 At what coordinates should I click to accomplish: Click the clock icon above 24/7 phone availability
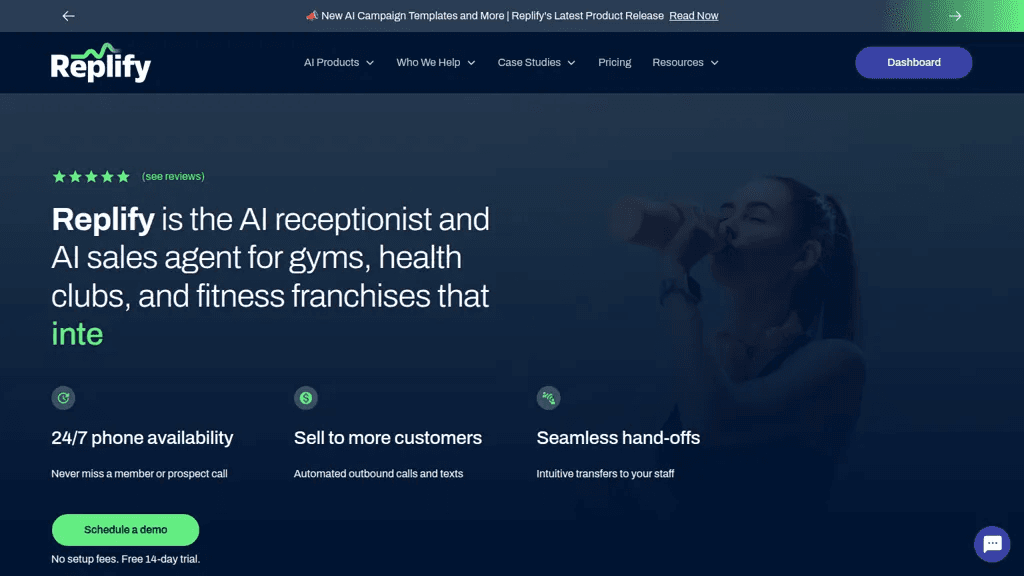[x=63, y=398]
